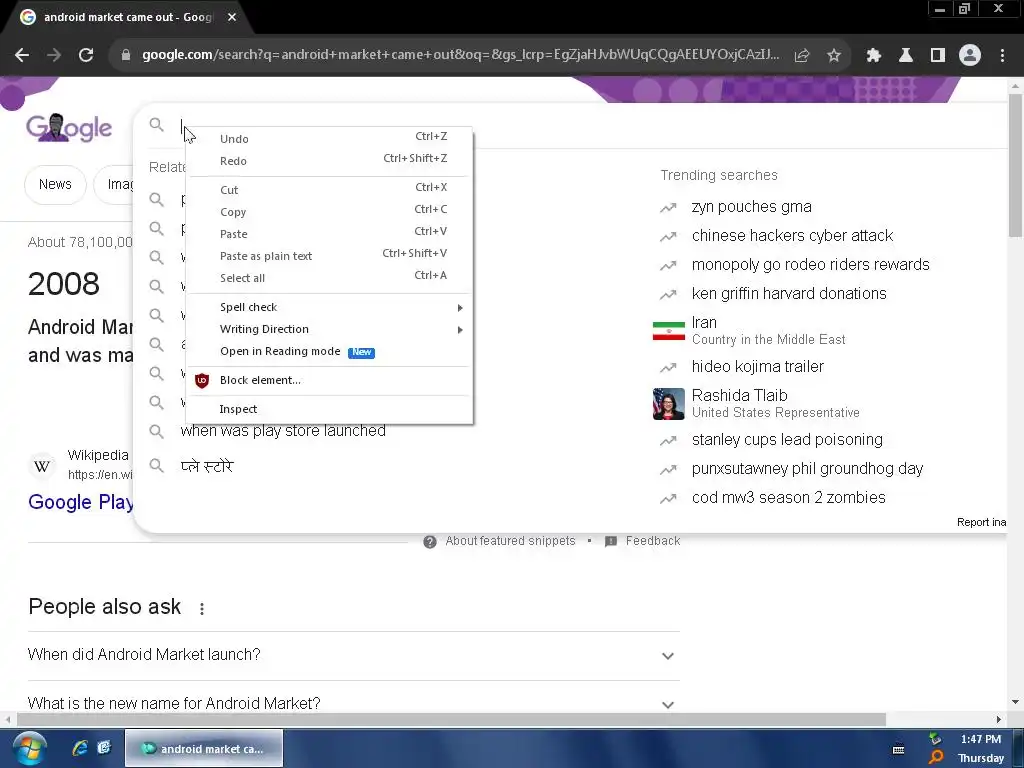Open the Extensions puzzle icon
The height and width of the screenshot is (768, 1024).
[x=874, y=56]
